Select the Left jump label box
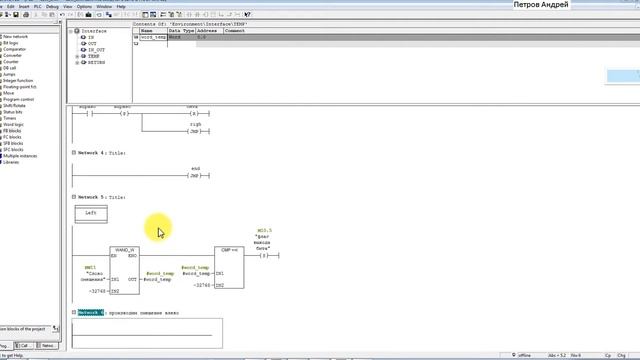 coord(91,214)
